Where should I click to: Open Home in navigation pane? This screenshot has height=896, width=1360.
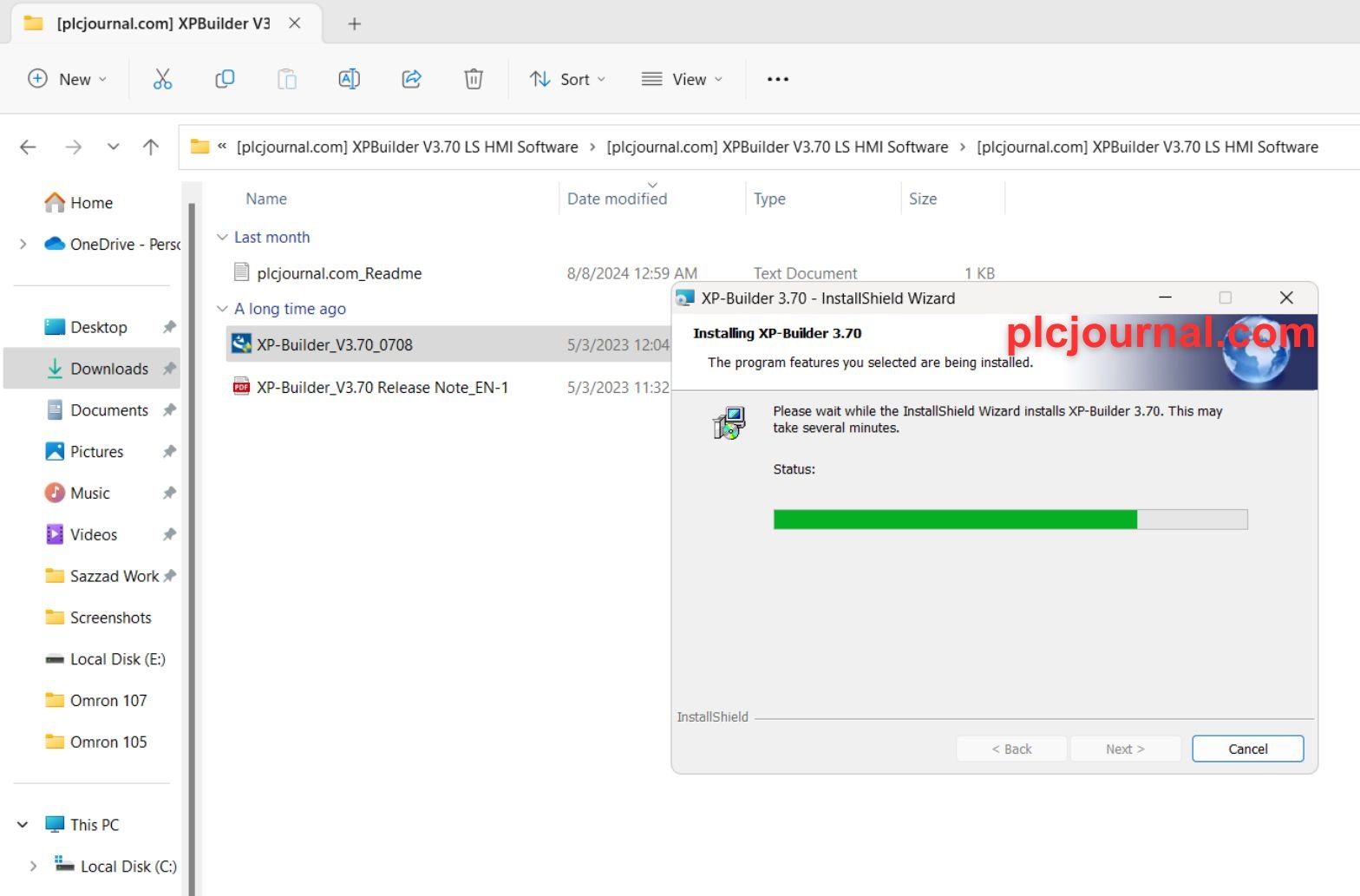pos(91,202)
